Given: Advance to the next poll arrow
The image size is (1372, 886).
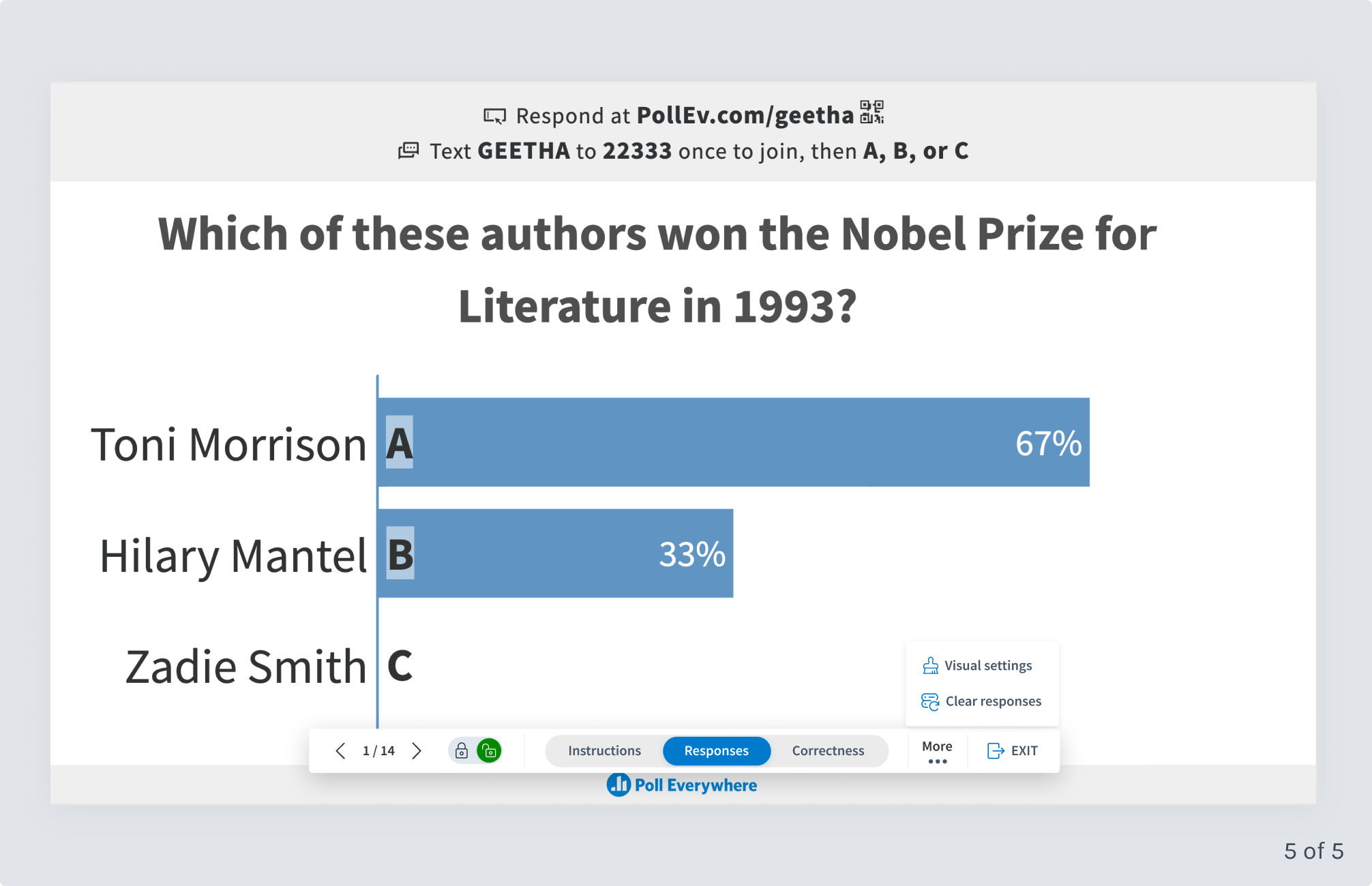Looking at the screenshot, I should 417,751.
